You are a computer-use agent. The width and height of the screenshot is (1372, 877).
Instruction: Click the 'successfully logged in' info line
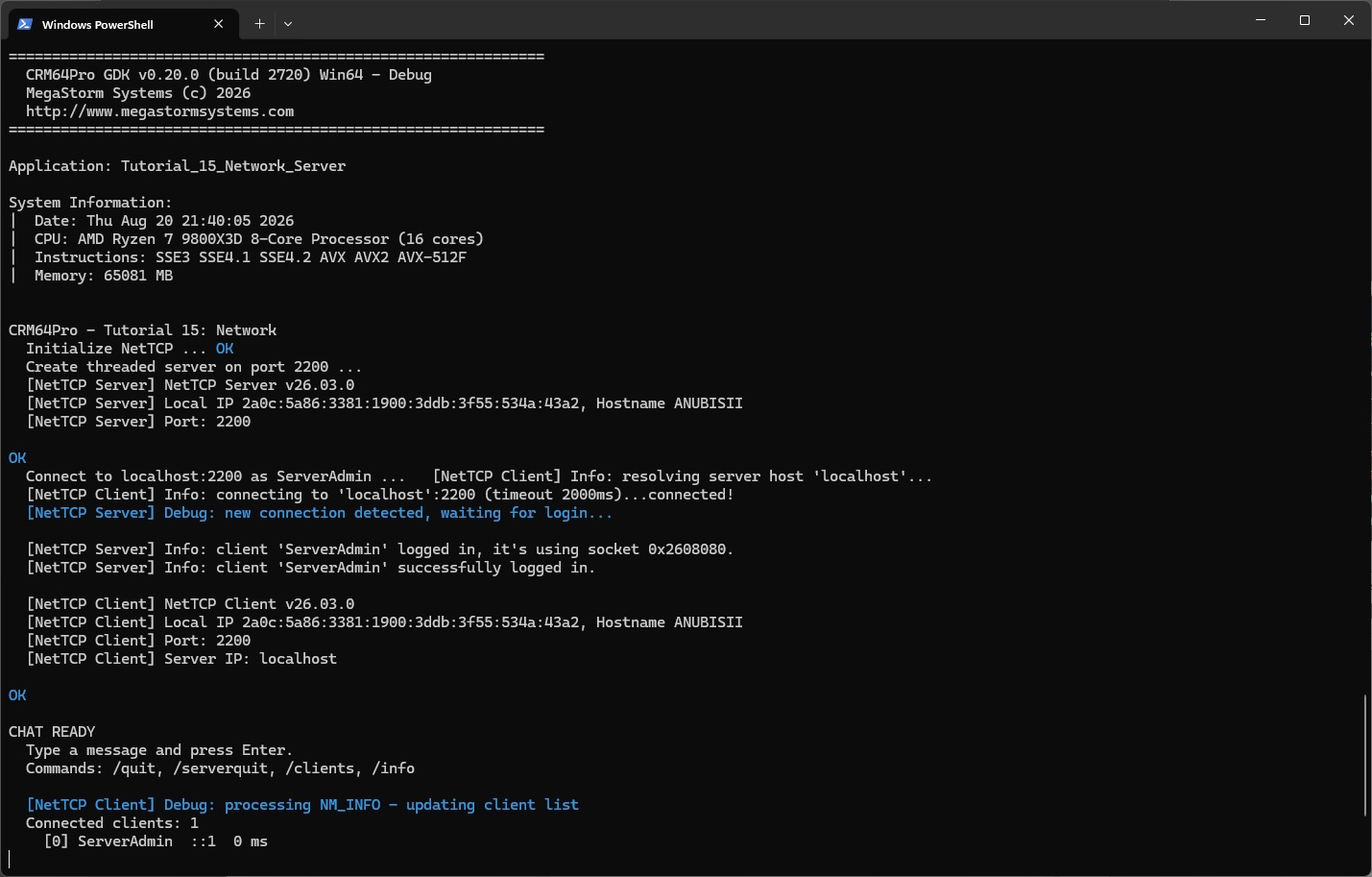311,568
